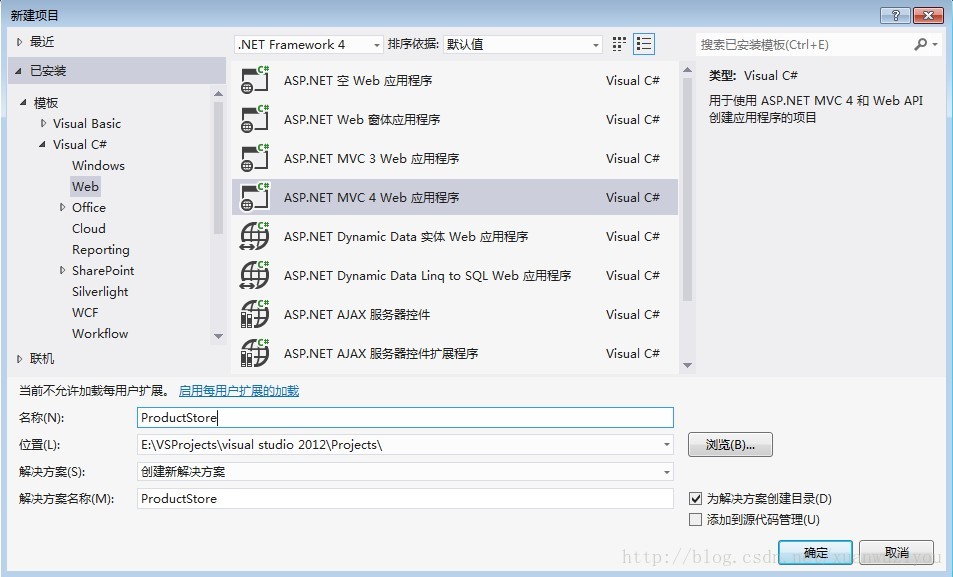The height and width of the screenshot is (577, 953).
Task: Open search options dropdown arrow
Action: point(935,44)
